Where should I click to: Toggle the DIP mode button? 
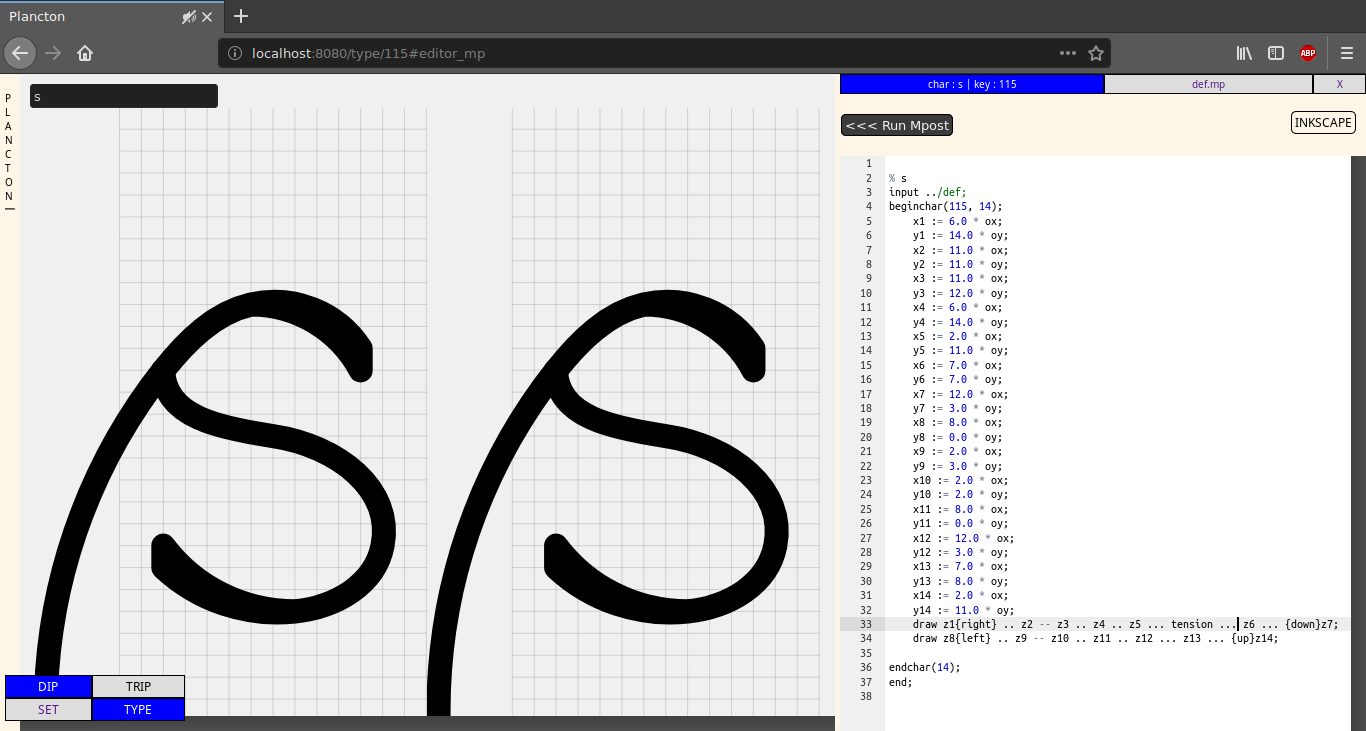(x=48, y=686)
